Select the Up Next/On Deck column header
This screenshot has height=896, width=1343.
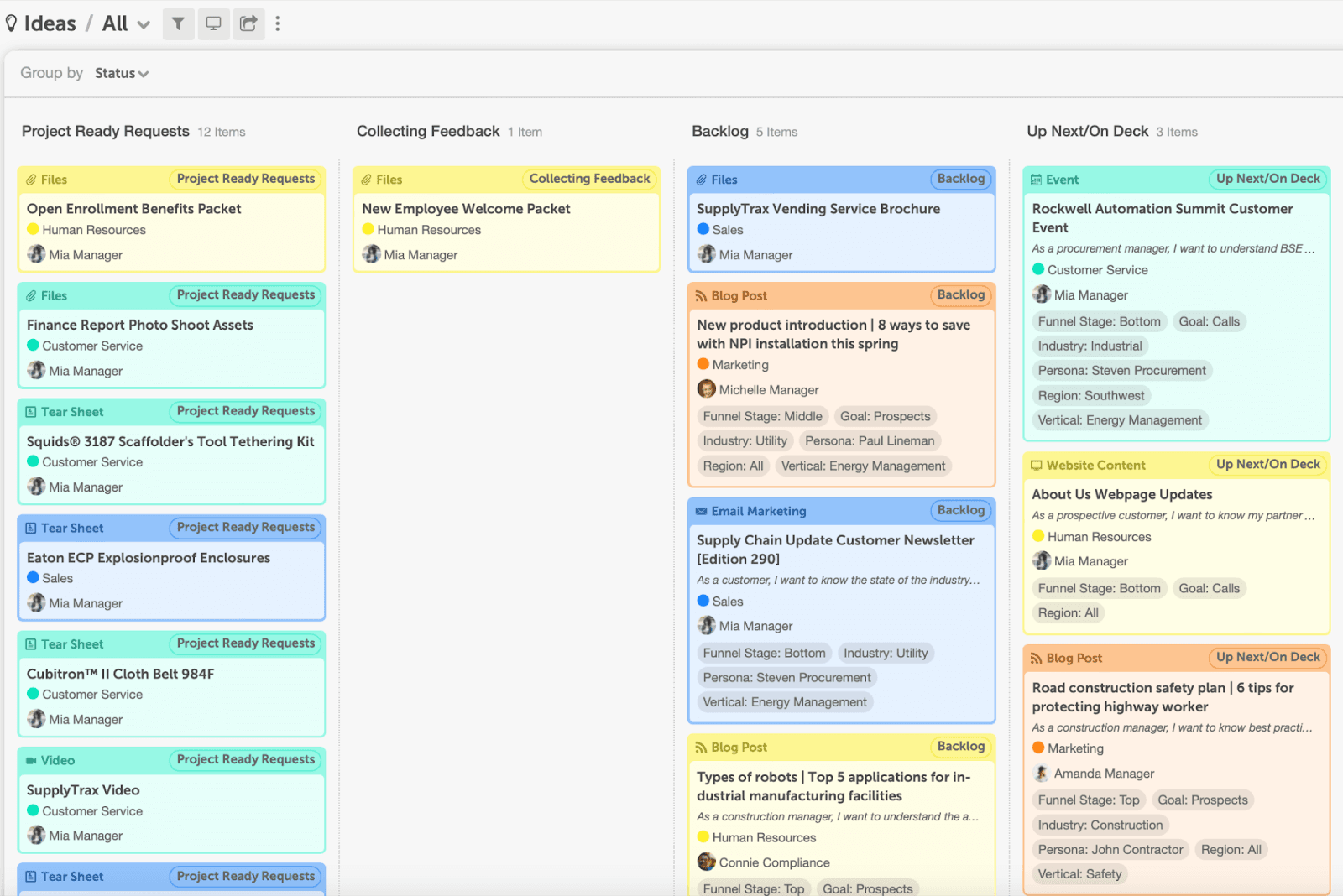click(1087, 132)
